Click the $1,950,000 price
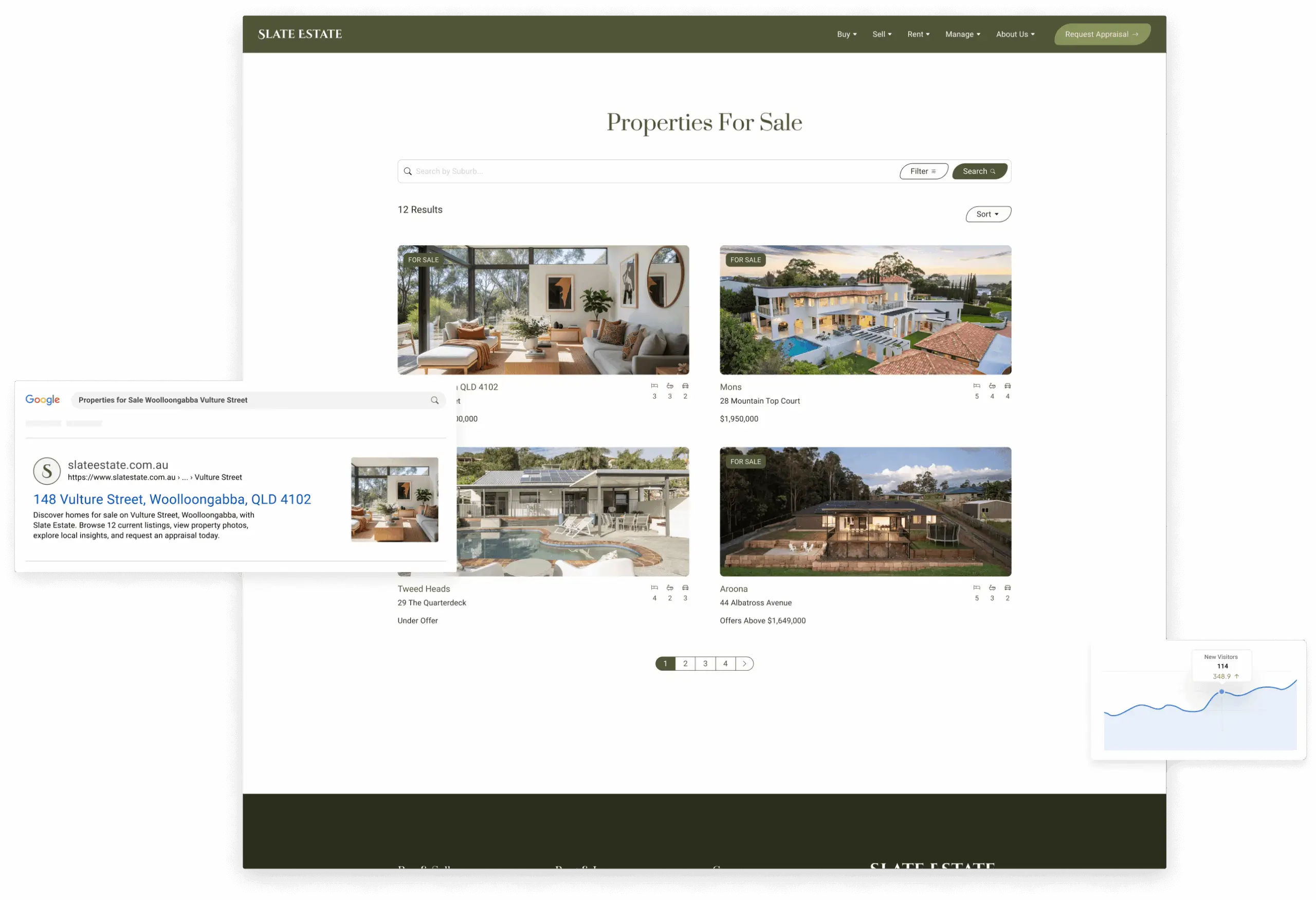Screen dimensions: 1316x900 coord(739,419)
